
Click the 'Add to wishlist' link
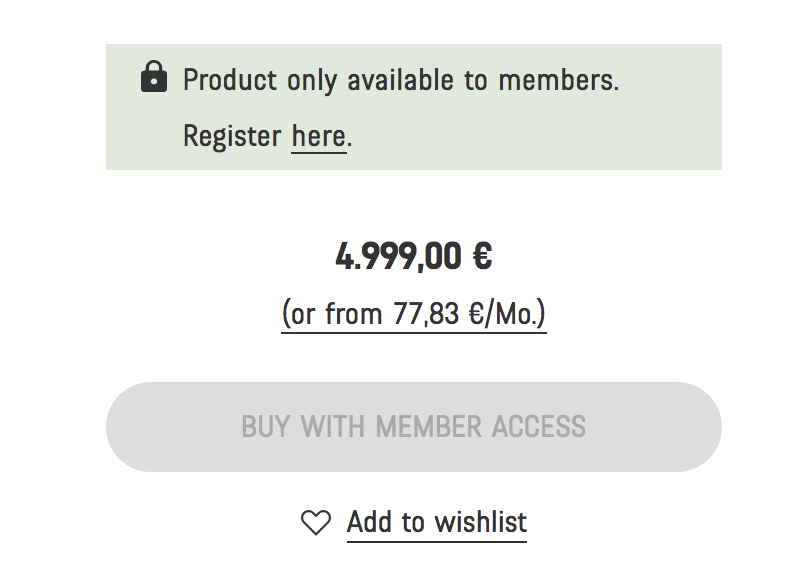click(436, 522)
